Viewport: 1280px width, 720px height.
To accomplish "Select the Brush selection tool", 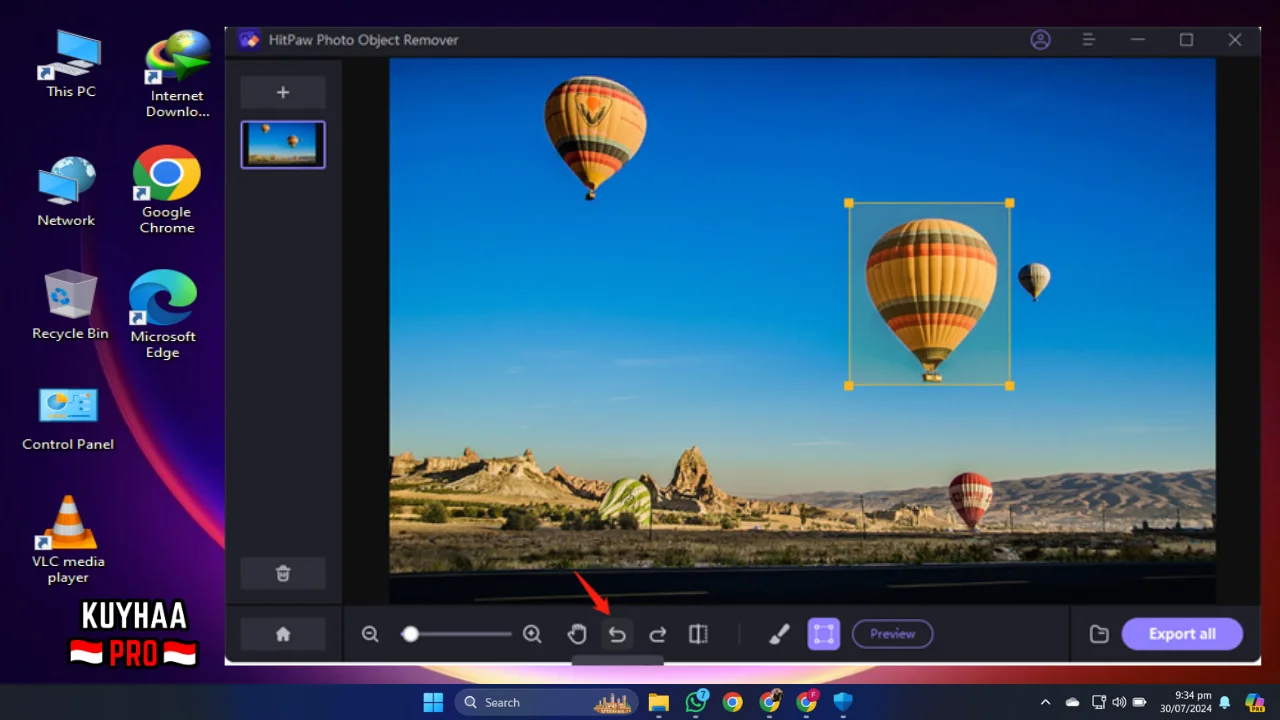I will (780, 634).
